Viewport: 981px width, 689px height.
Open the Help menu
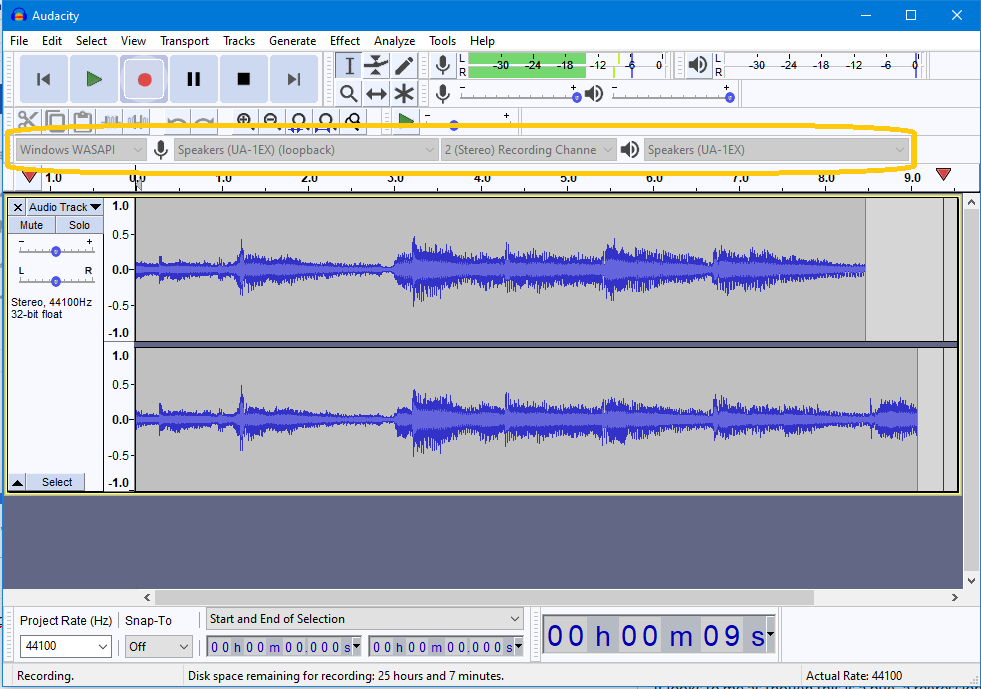coord(482,41)
